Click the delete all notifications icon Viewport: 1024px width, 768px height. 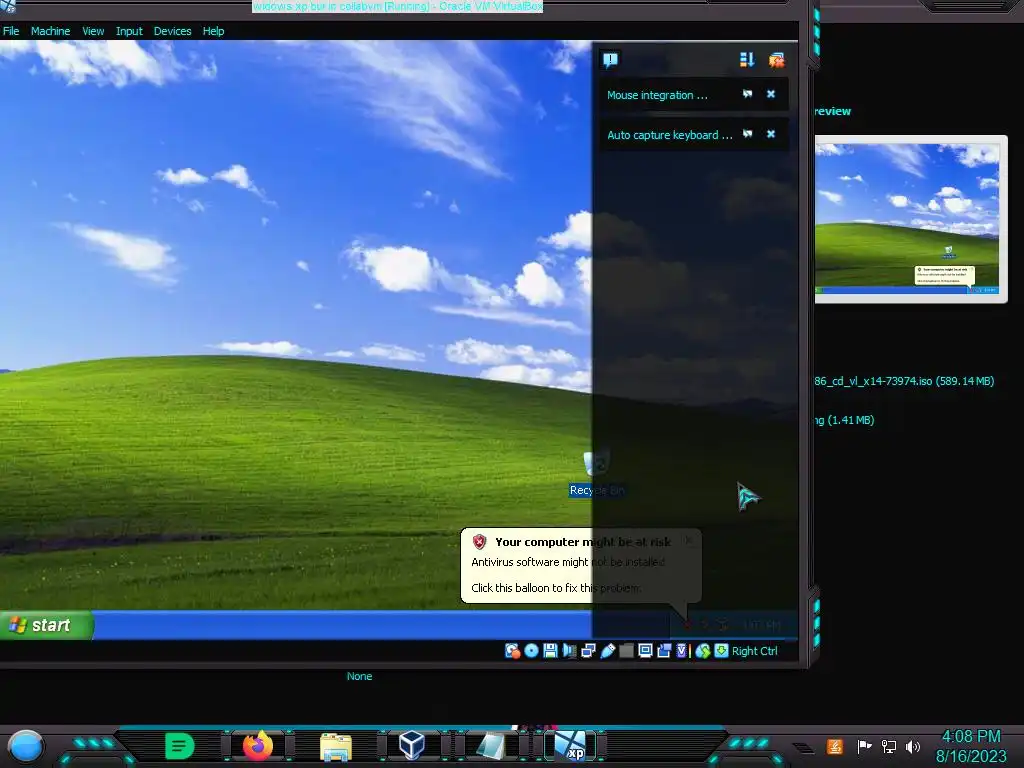point(776,60)
